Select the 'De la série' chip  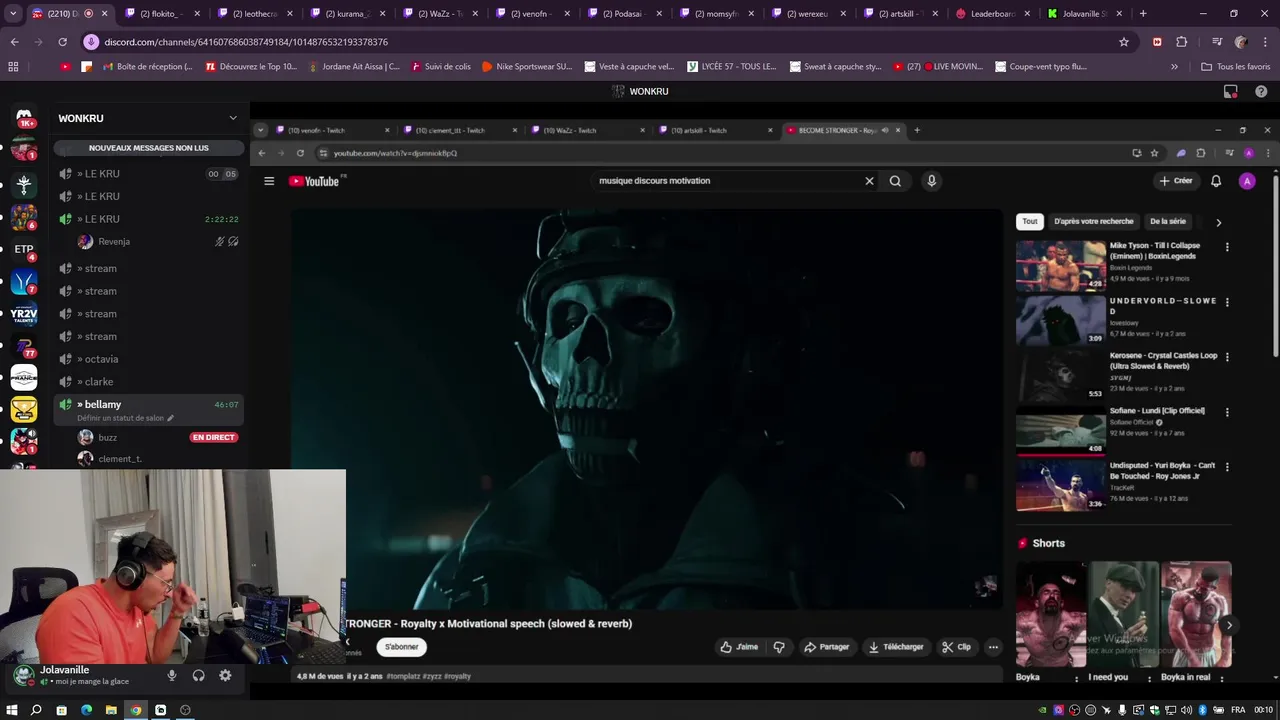point(1168,221)
